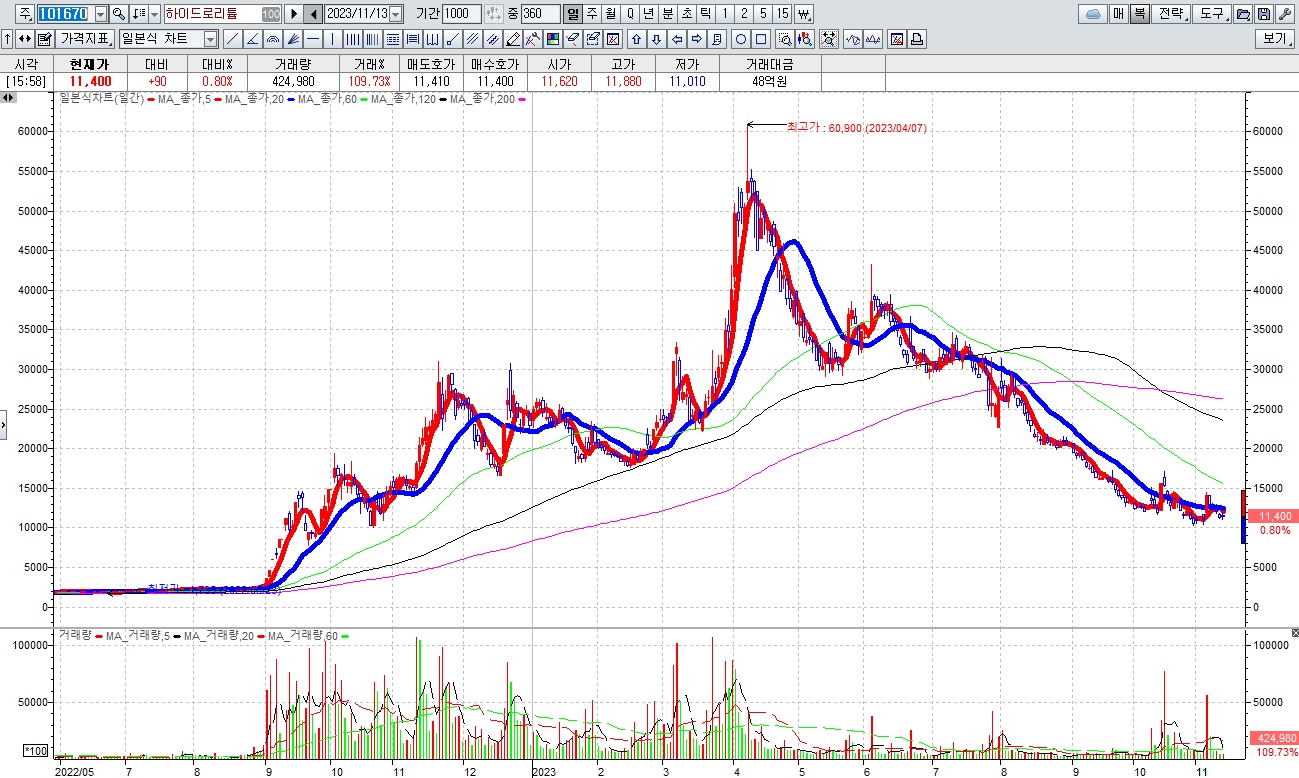This screenshot has height=778, width=1299.
Task: Select the rectangle drawing tool
Action: tap(761, 39)
